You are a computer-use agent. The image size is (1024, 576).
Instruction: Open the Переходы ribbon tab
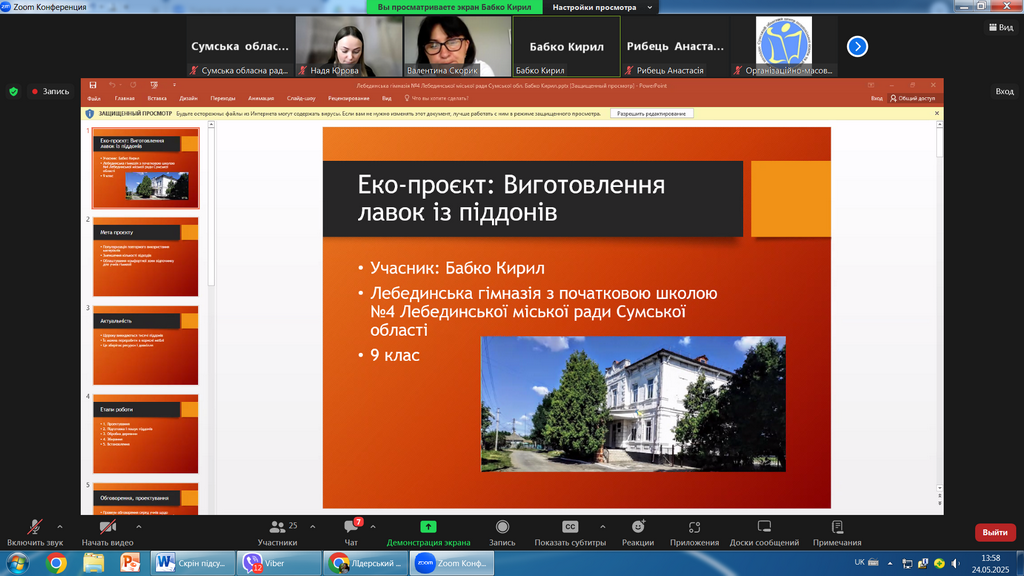click(223, 99)
